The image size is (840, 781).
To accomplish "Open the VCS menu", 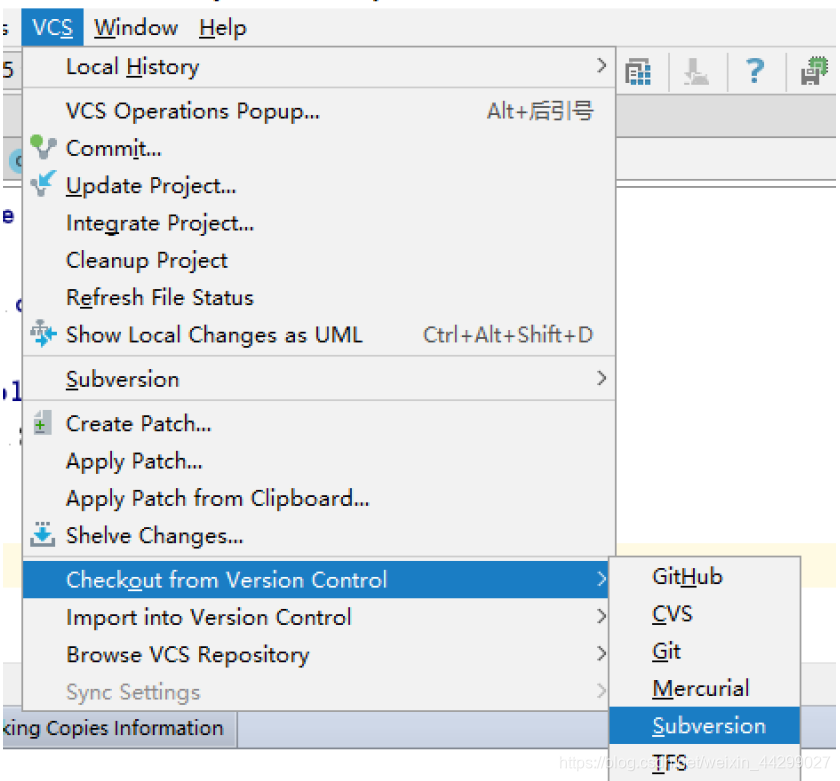I will click(x=52, y=27).
